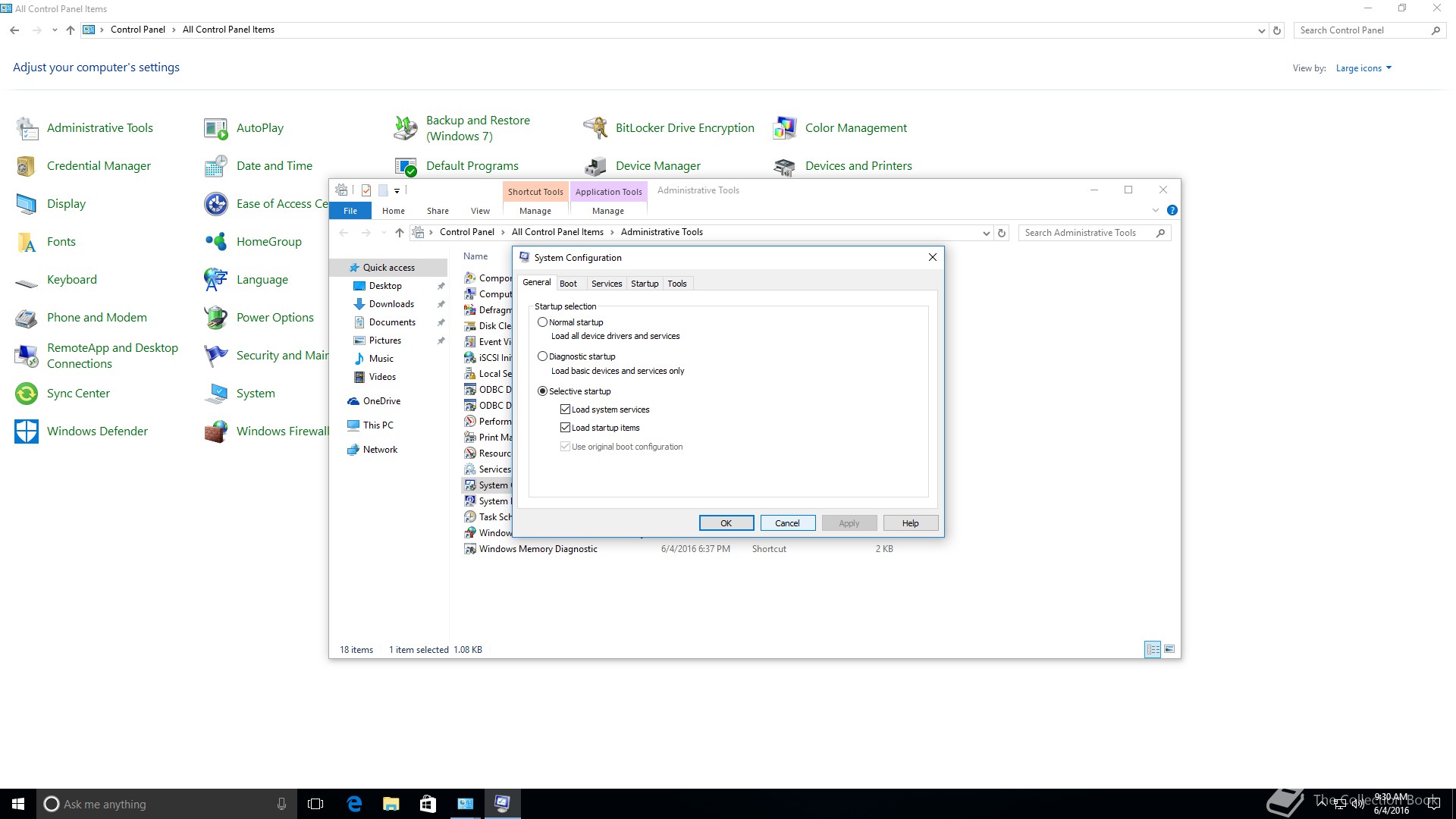This screenshot has height=819, width=1456.
Task: Open the Tools tab in System Configuration
Action: pos(677,284)
